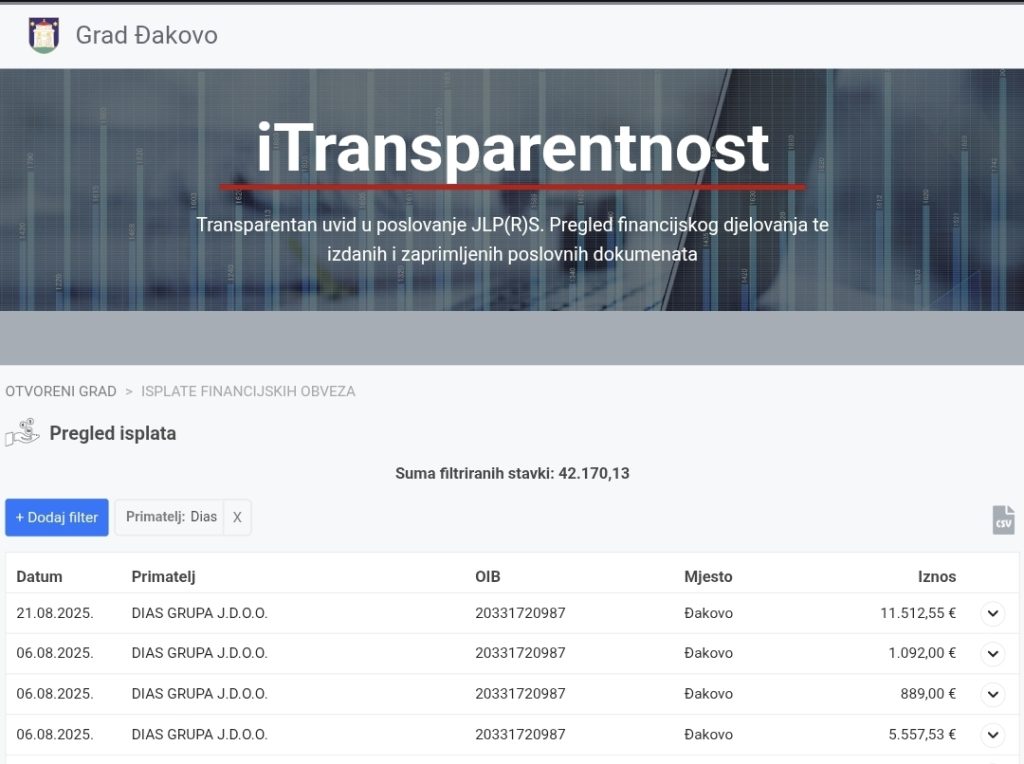Click the Pregled isplata hand-with-coins icon
The width and height of the screenshot is (1024, 764).
click(x=23, y=432)
